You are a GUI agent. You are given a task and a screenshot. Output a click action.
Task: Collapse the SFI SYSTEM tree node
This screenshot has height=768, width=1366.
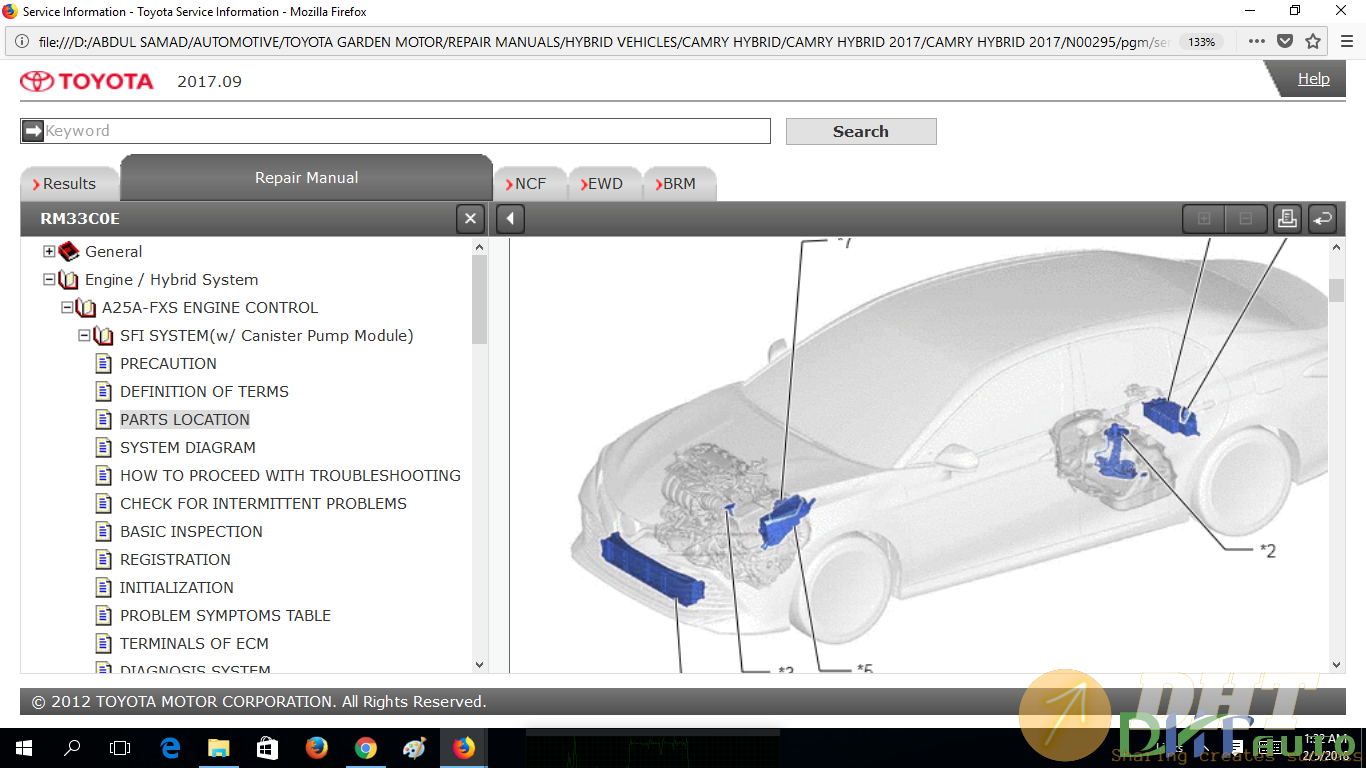[x=84, y=336]
